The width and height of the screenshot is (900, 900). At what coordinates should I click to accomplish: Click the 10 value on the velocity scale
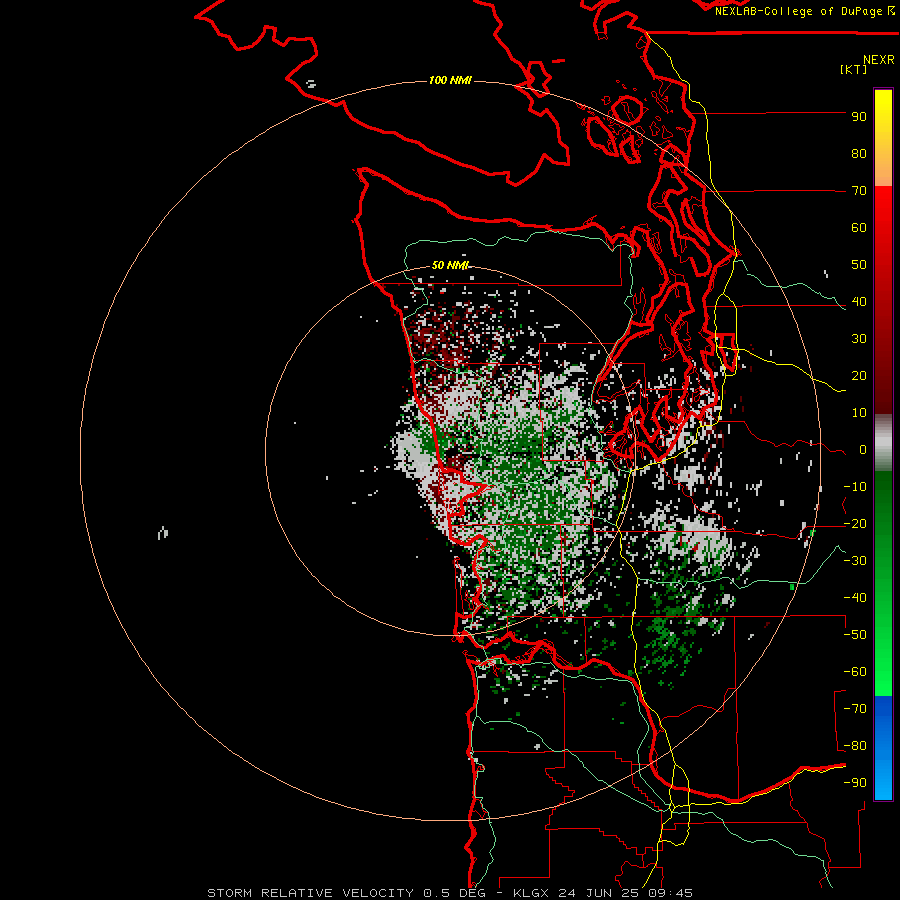point(859,413)
